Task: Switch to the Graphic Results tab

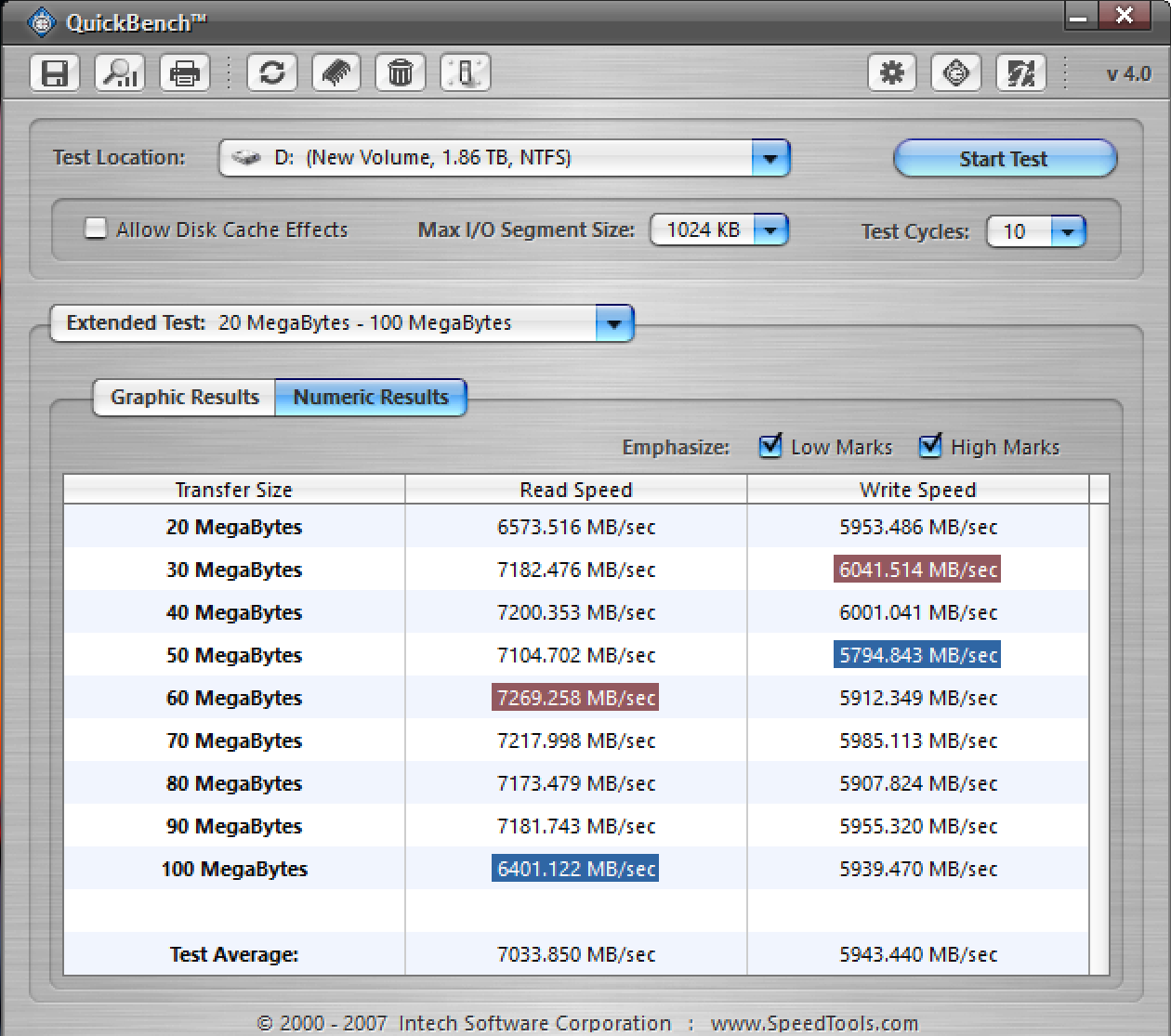Action: click(184, 398)
